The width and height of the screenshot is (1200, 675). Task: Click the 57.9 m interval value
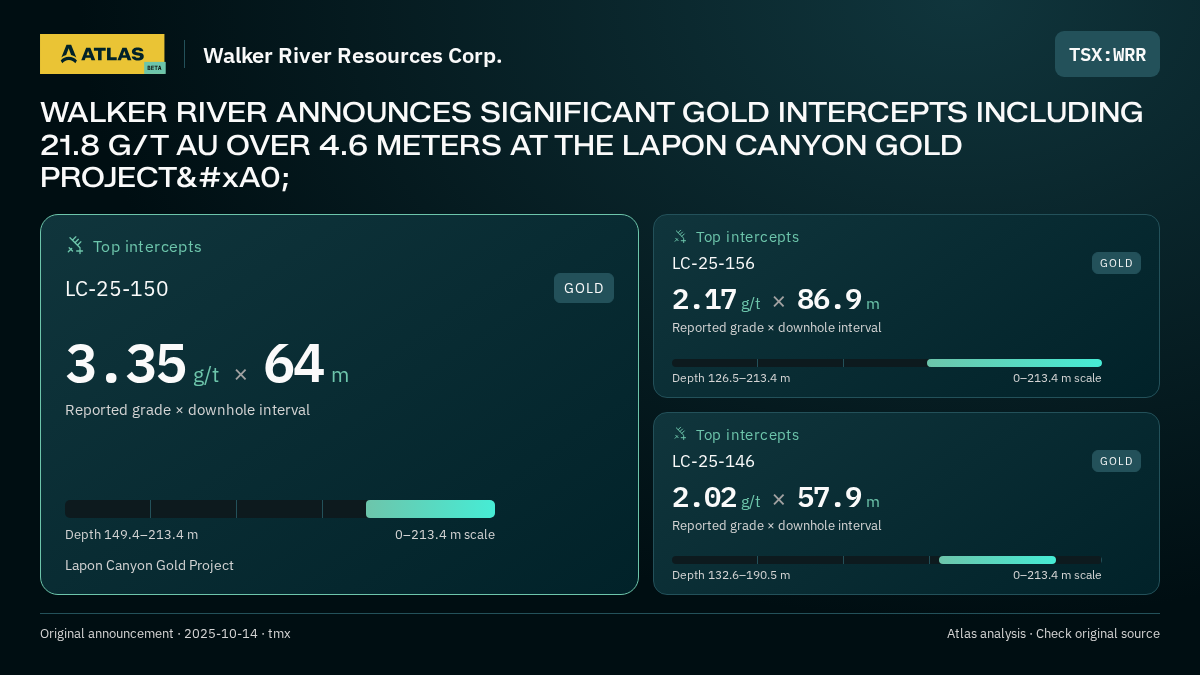point(838,498)
